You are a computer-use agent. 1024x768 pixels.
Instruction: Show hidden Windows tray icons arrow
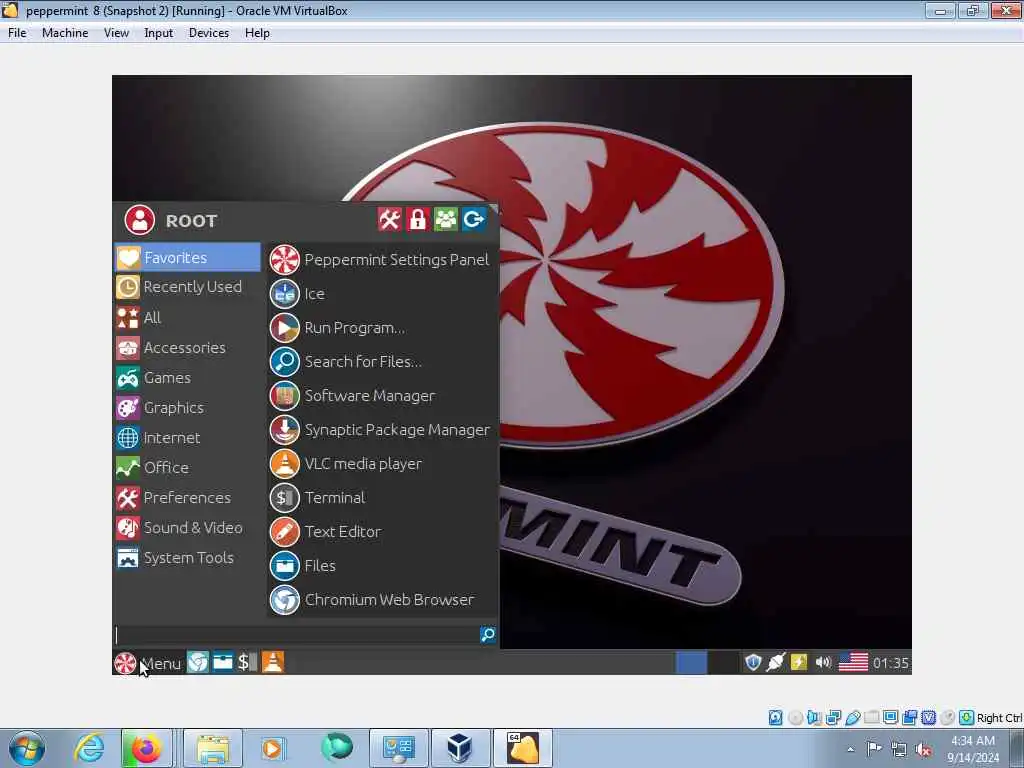[x=850, y=750]
